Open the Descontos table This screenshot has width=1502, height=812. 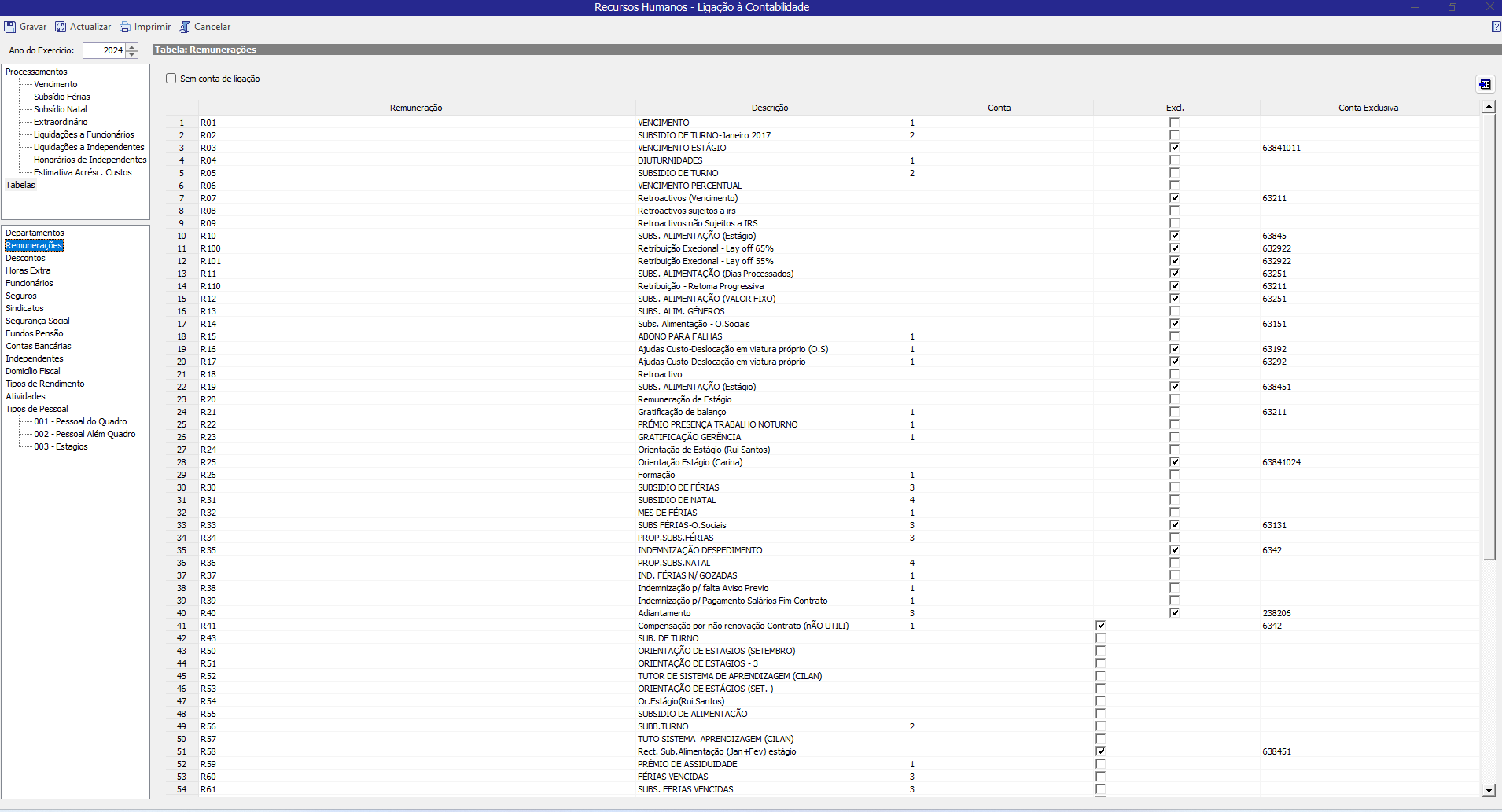coord(25,258)
